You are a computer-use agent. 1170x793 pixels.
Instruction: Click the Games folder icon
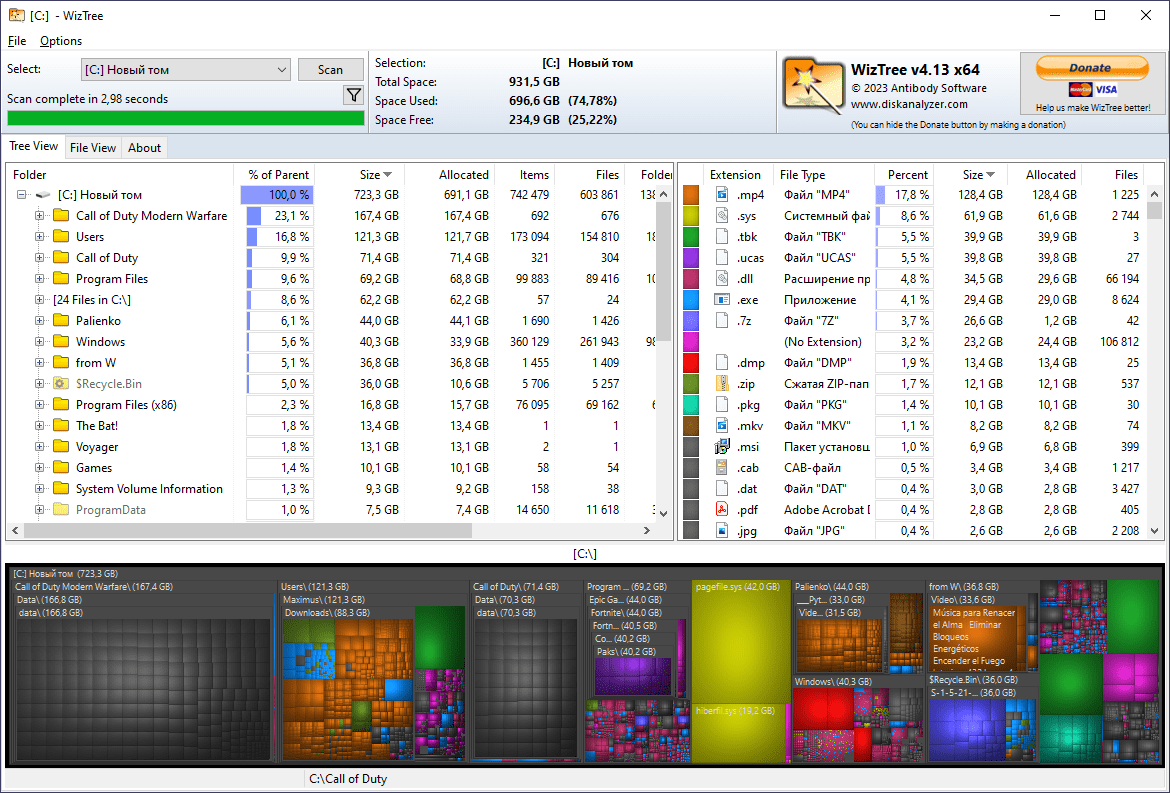[x=61, y=468]
